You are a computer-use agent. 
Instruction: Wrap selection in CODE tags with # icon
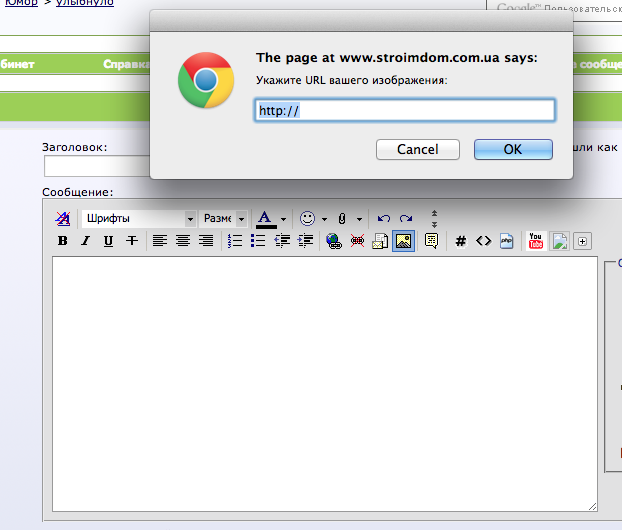click(x=461, y=241)
